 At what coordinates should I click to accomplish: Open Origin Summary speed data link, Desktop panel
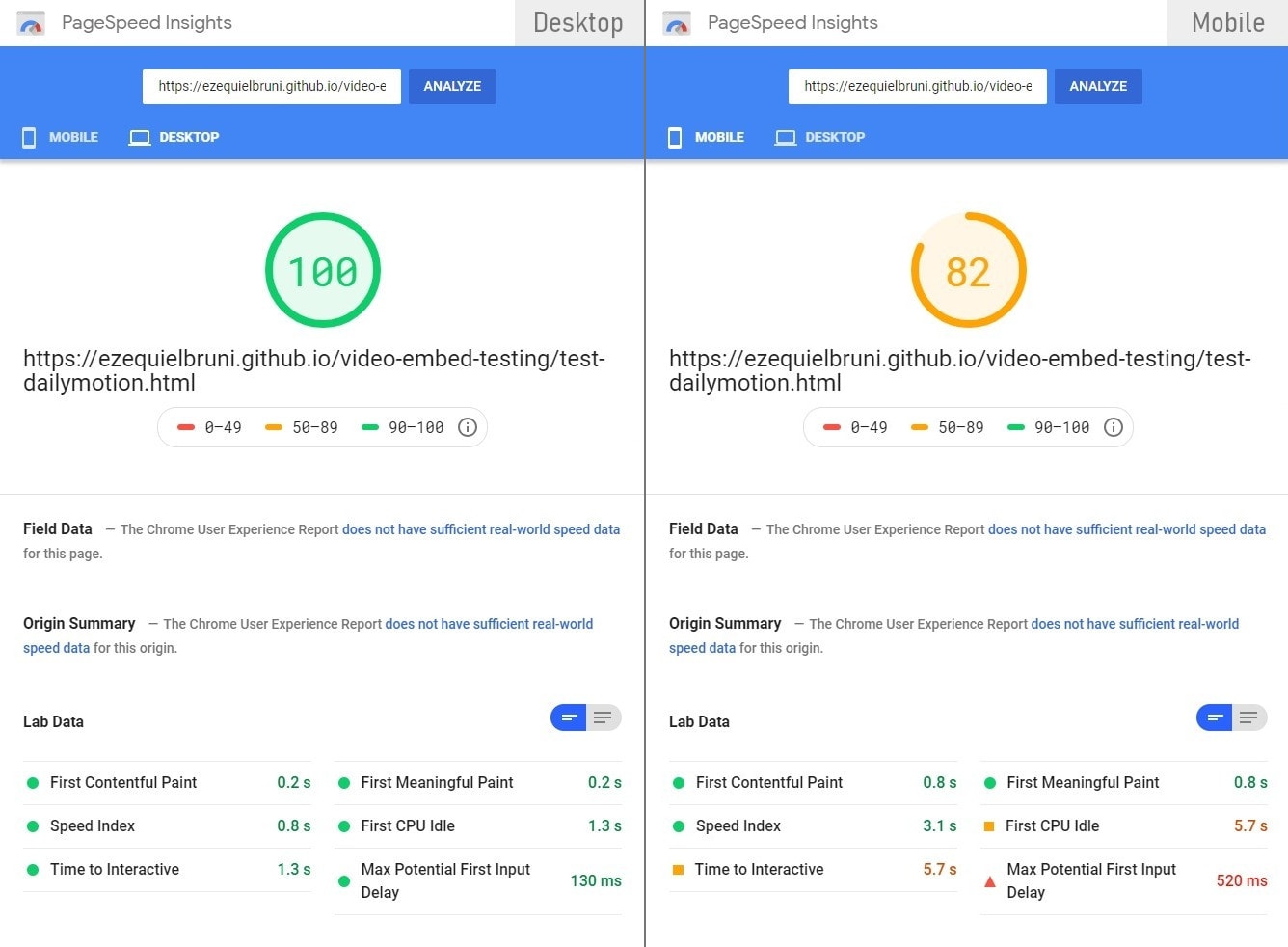(x=489, y=624)
